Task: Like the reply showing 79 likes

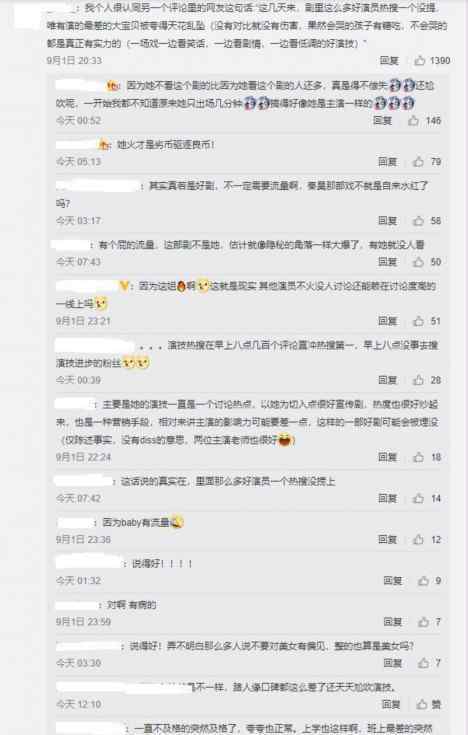Action: (418, 162)
